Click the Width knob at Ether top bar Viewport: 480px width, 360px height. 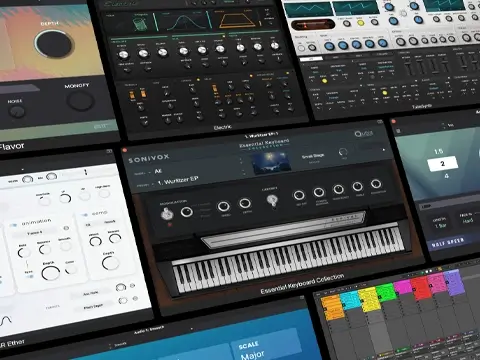tap(28, 180)
